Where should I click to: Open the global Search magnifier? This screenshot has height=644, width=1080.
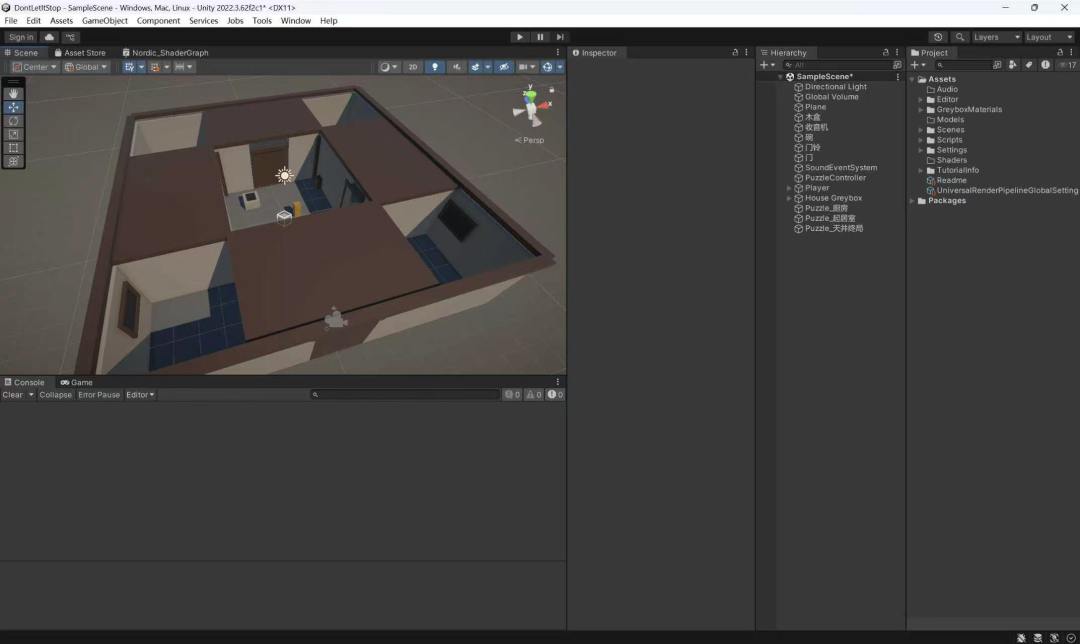click(959, 37)
